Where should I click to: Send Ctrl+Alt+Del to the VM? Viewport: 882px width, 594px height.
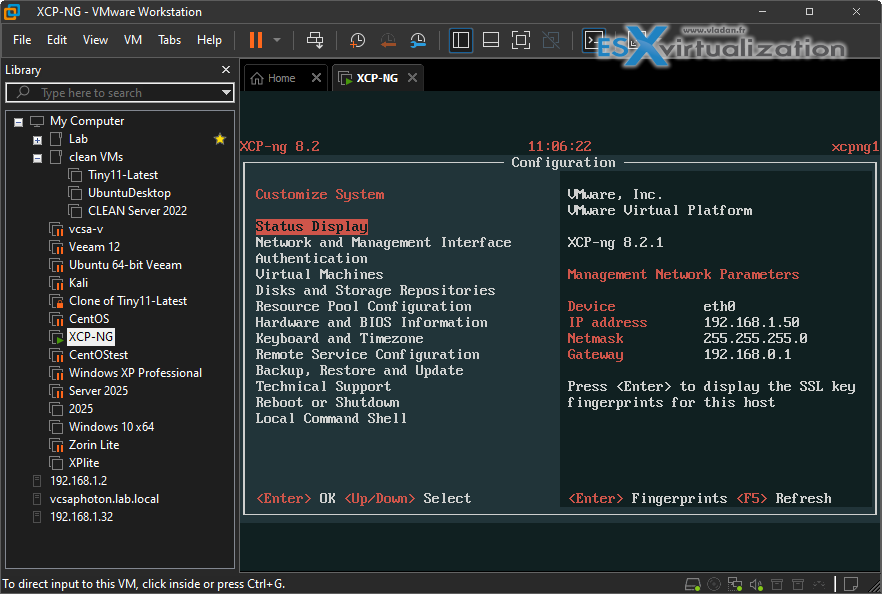point(315,40)
